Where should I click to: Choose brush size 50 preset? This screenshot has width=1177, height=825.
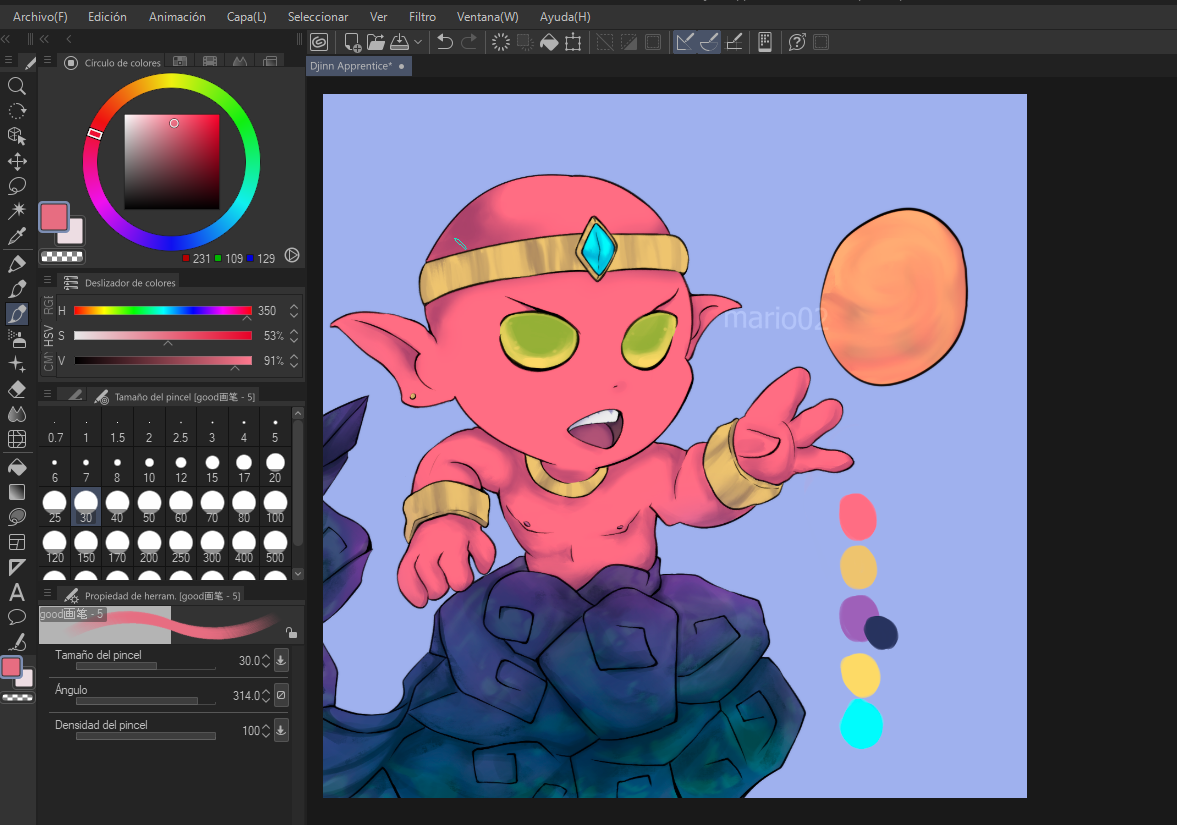149,507
